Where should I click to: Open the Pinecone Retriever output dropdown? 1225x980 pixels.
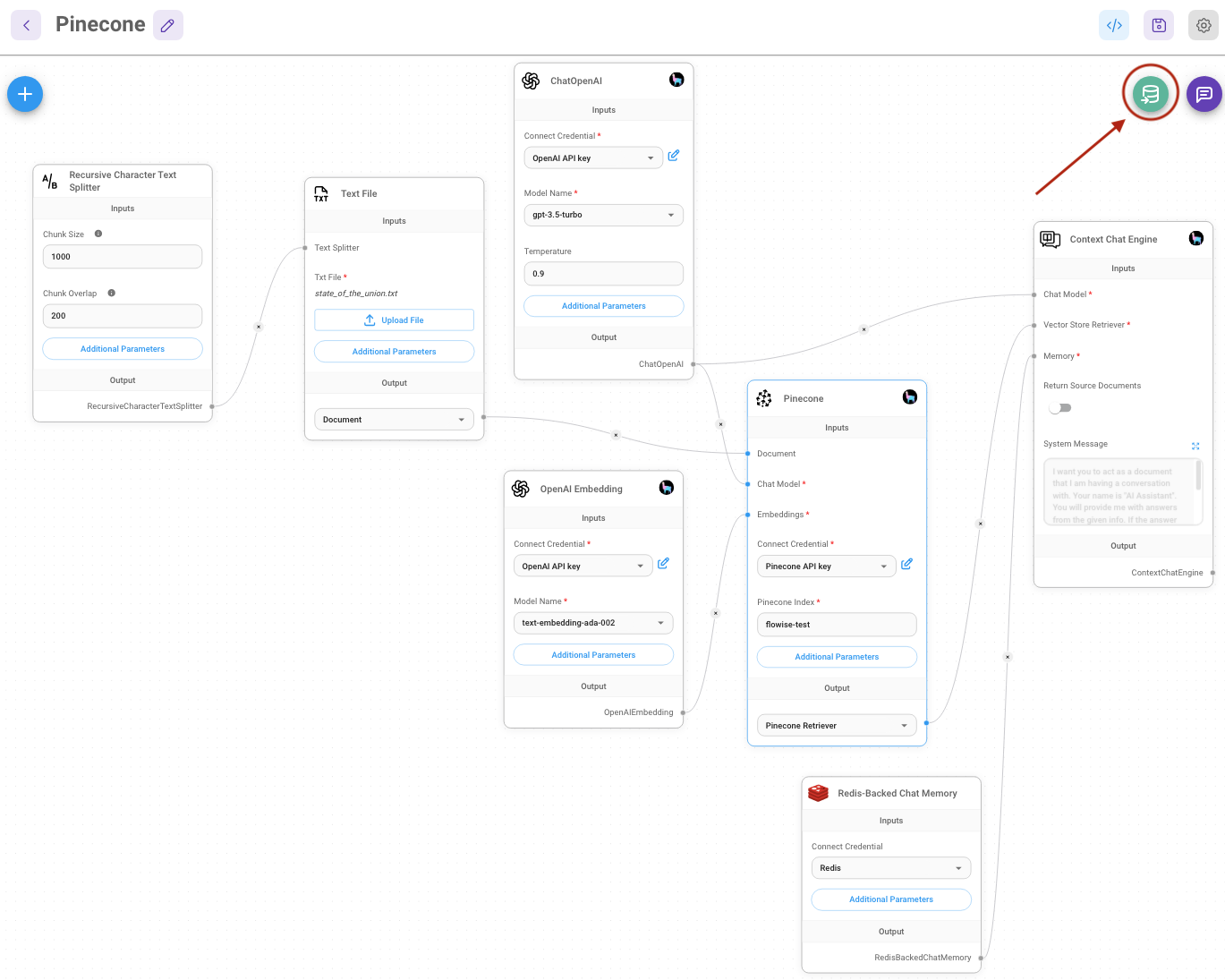pyautogui.click(x=836, y=726)
